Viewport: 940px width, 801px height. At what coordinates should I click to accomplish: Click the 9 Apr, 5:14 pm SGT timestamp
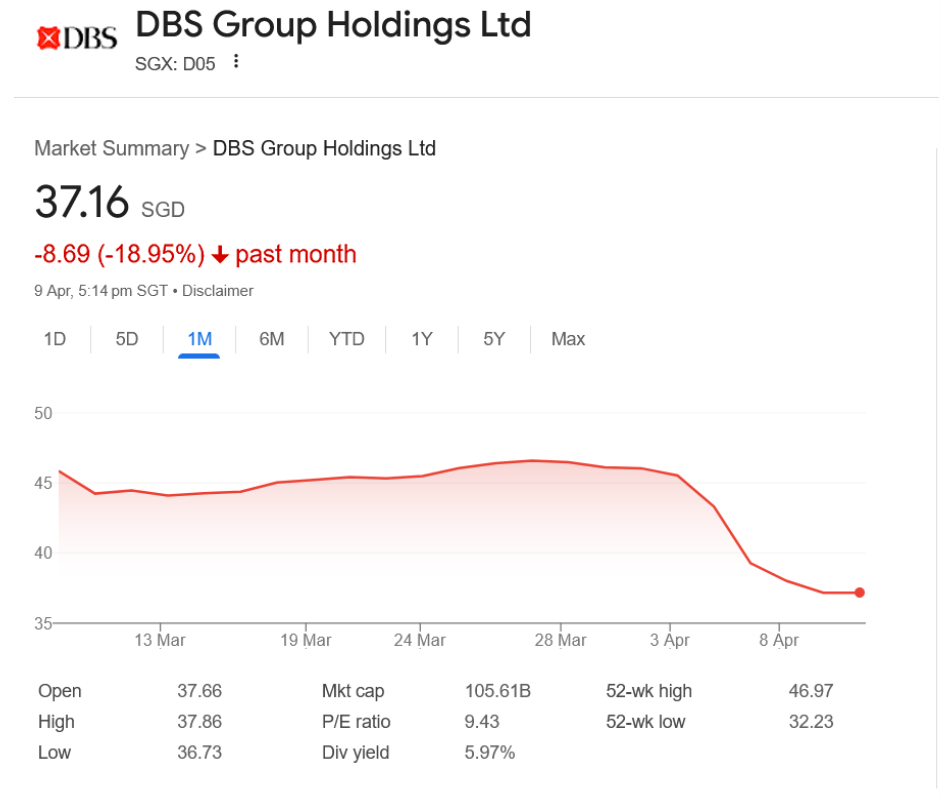pyautogui.click(x=101, y=291)
